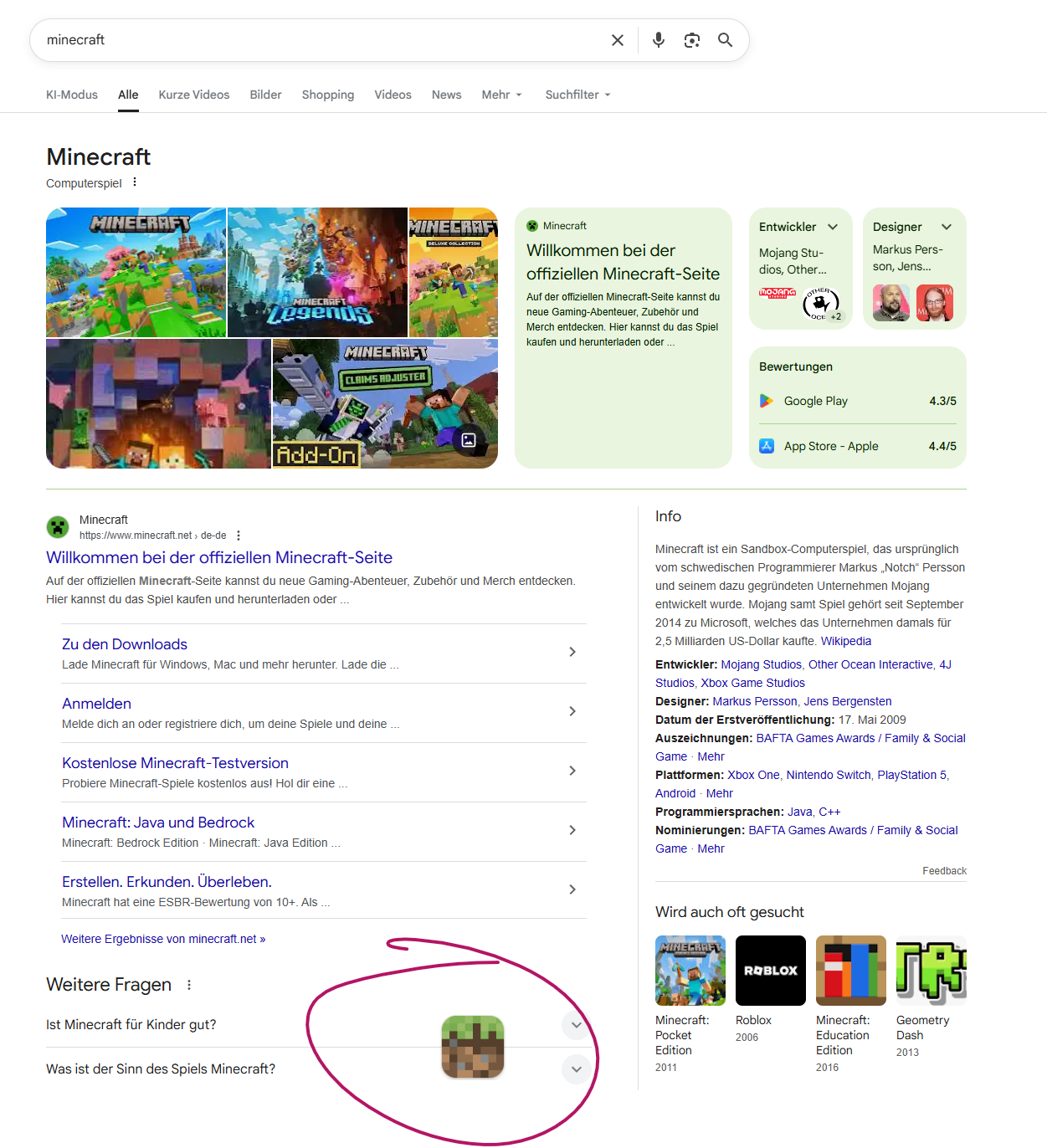This screenshot has height=1148, width=1047.
Task: Expand "Was ist der Sinn des Spiels Minecraft?"
Action: [576, 1069]
